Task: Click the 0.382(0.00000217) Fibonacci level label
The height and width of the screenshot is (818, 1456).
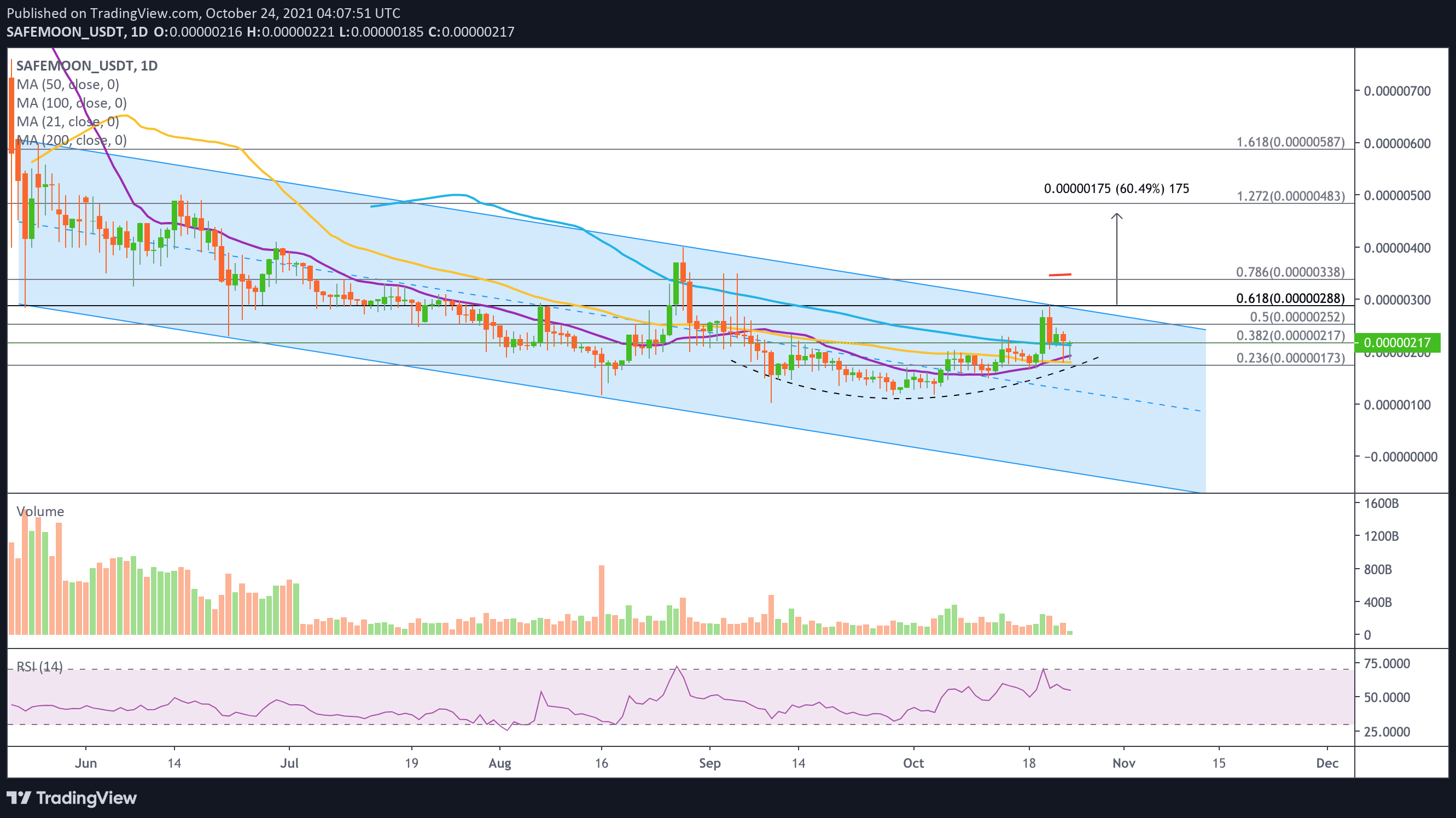Action: [1290, 336]
